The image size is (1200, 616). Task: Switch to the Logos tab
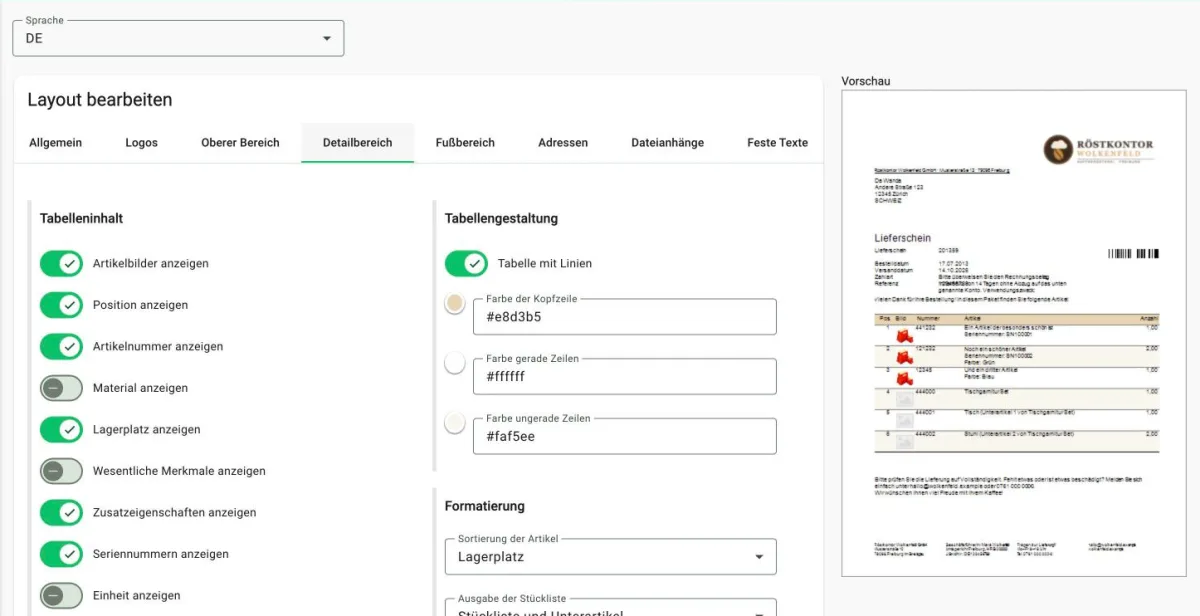click(142, 143)
